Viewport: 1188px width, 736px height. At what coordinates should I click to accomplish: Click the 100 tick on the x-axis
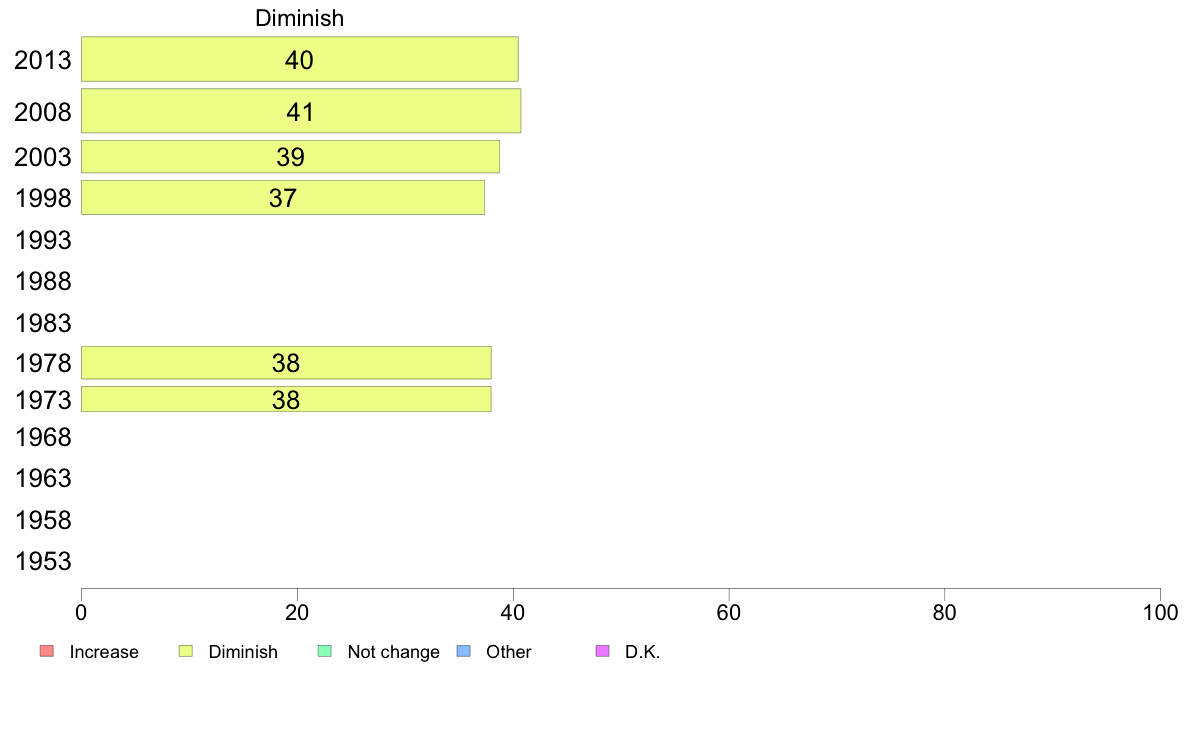point(1160,611)
